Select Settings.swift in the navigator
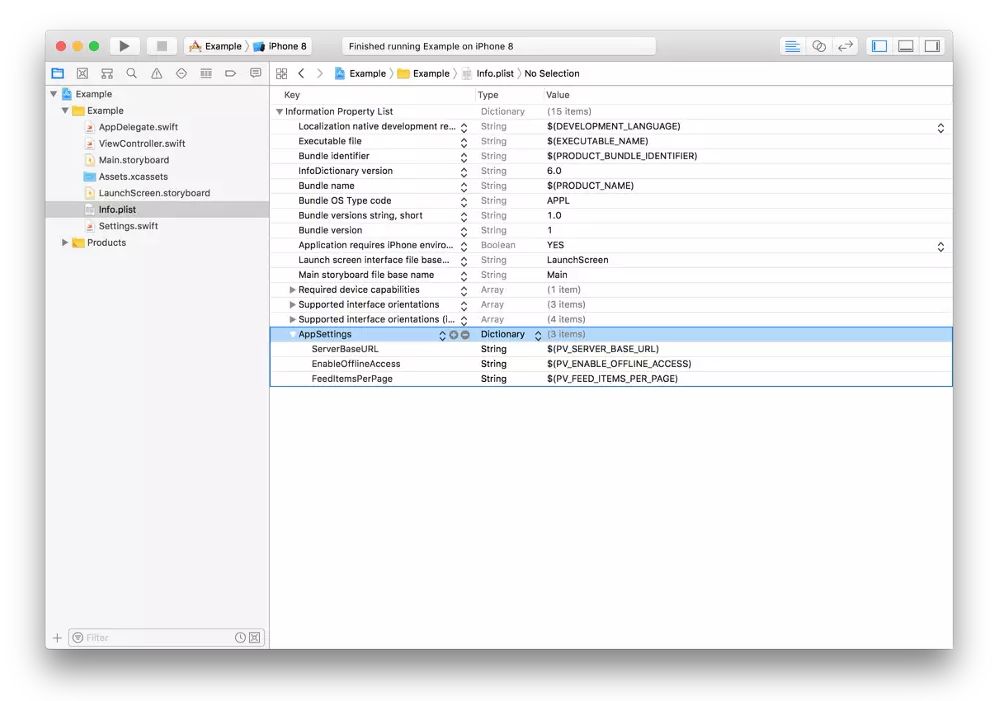Screen dimensions: 996x701 (128, 226)
